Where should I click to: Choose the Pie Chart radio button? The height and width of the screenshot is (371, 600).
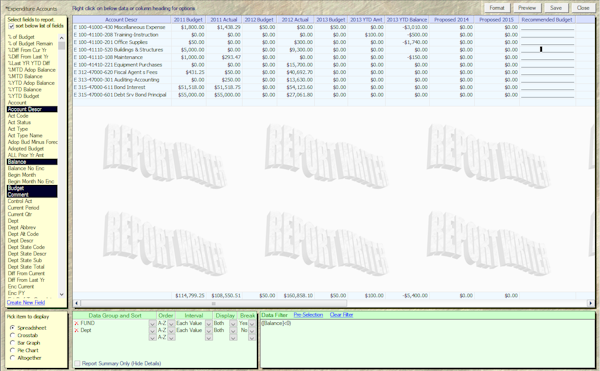pos(12,350)
